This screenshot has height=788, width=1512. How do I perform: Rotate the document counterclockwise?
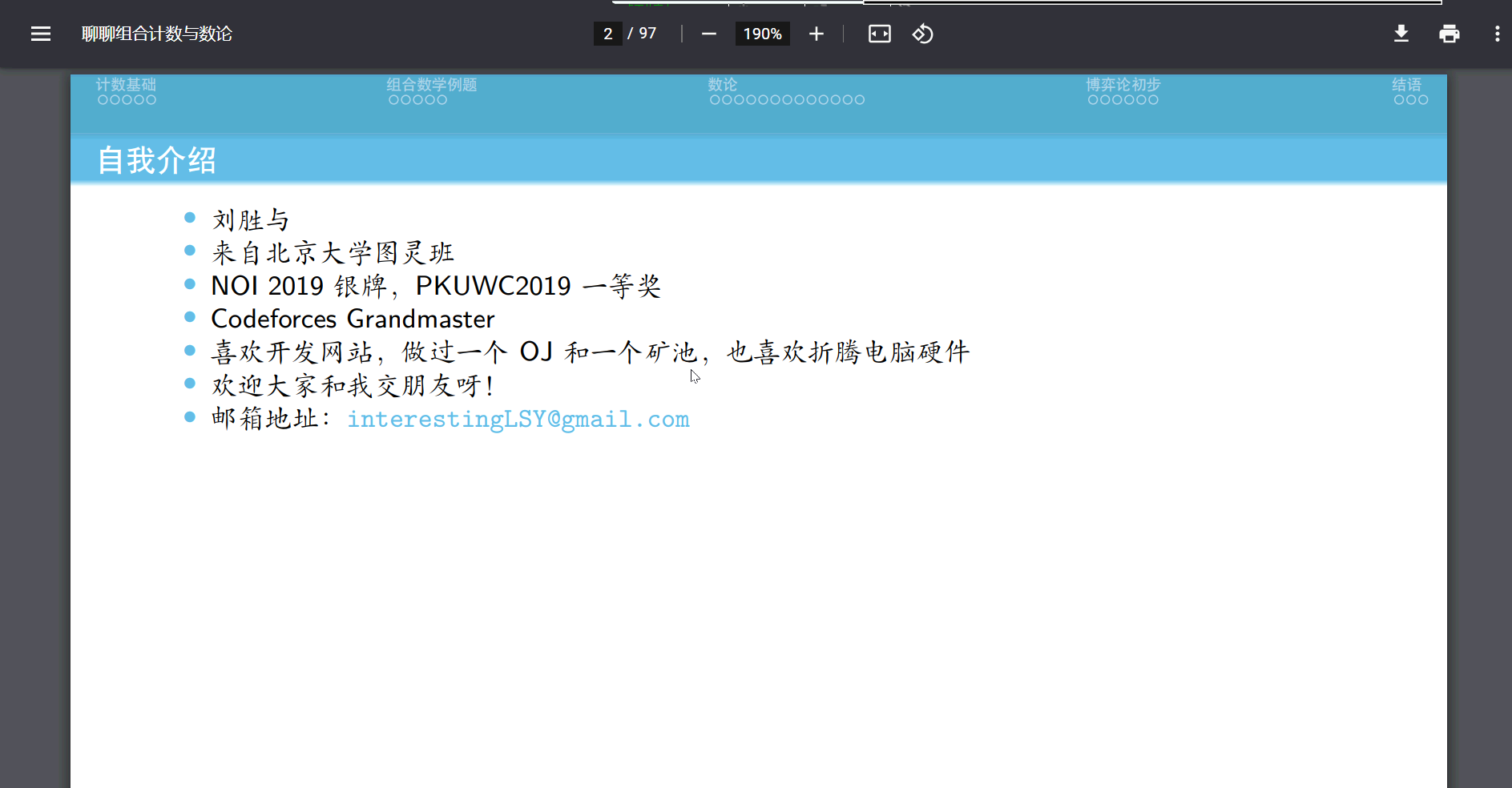pos(922,34)
